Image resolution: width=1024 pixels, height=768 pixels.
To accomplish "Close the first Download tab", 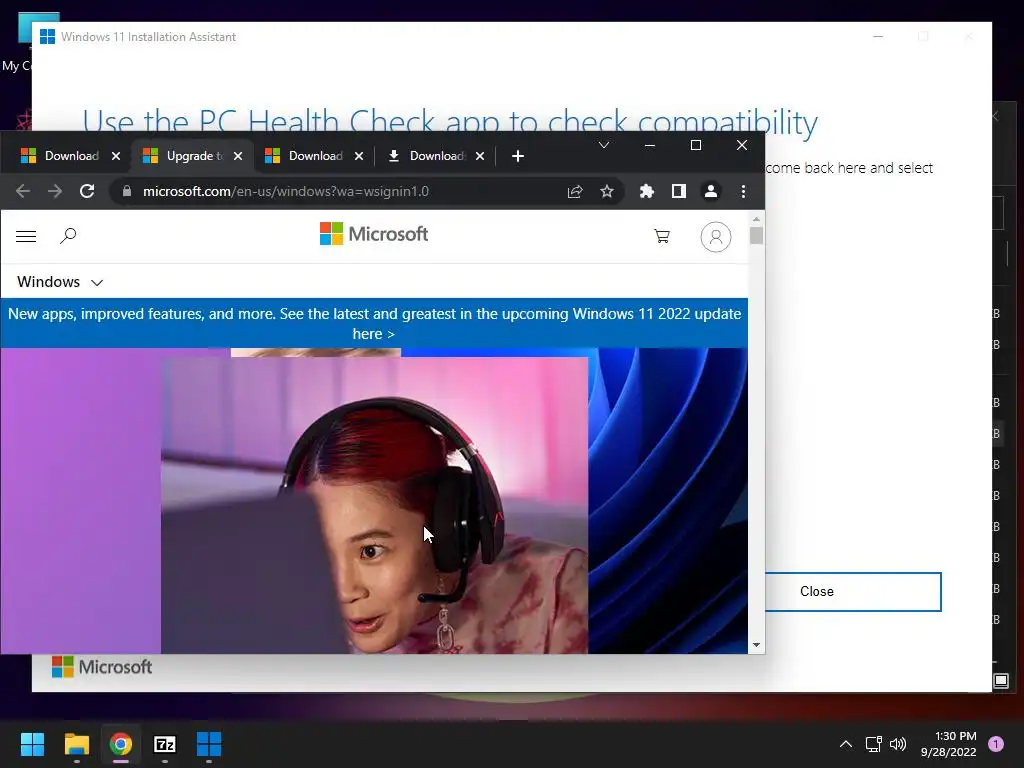I will 116,156.
